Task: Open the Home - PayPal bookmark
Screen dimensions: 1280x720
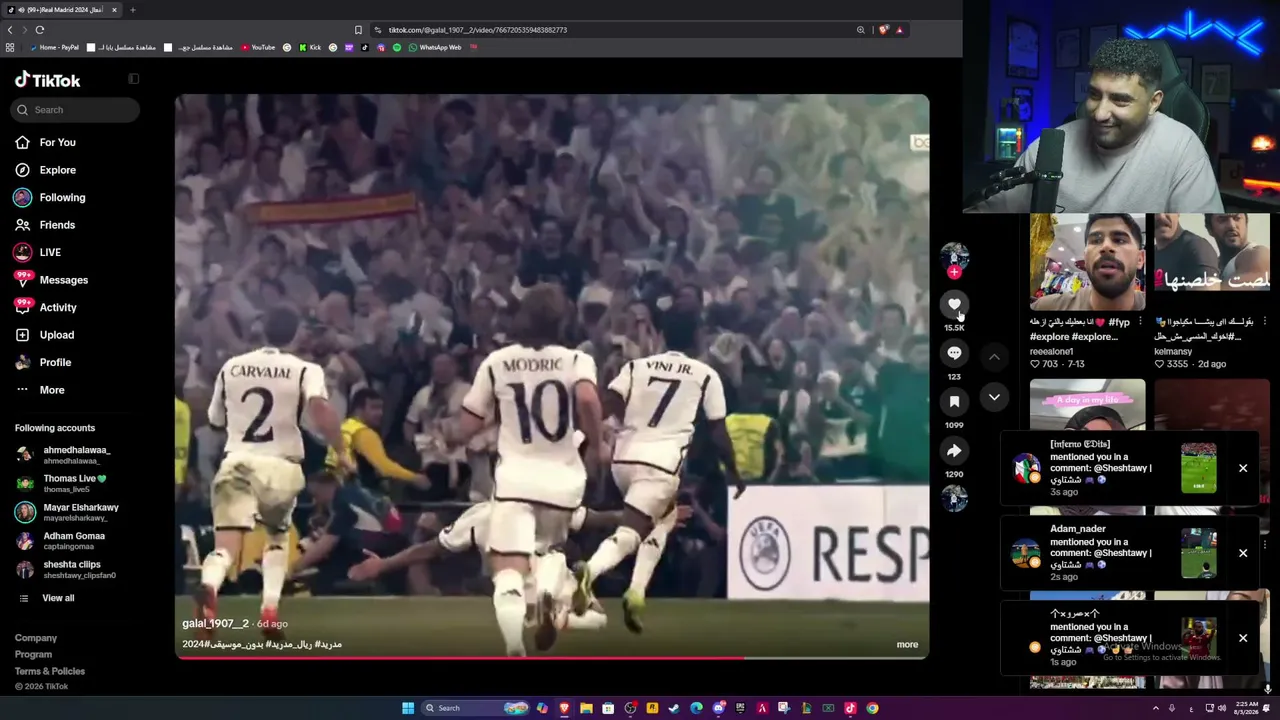Action: point(53,47)
